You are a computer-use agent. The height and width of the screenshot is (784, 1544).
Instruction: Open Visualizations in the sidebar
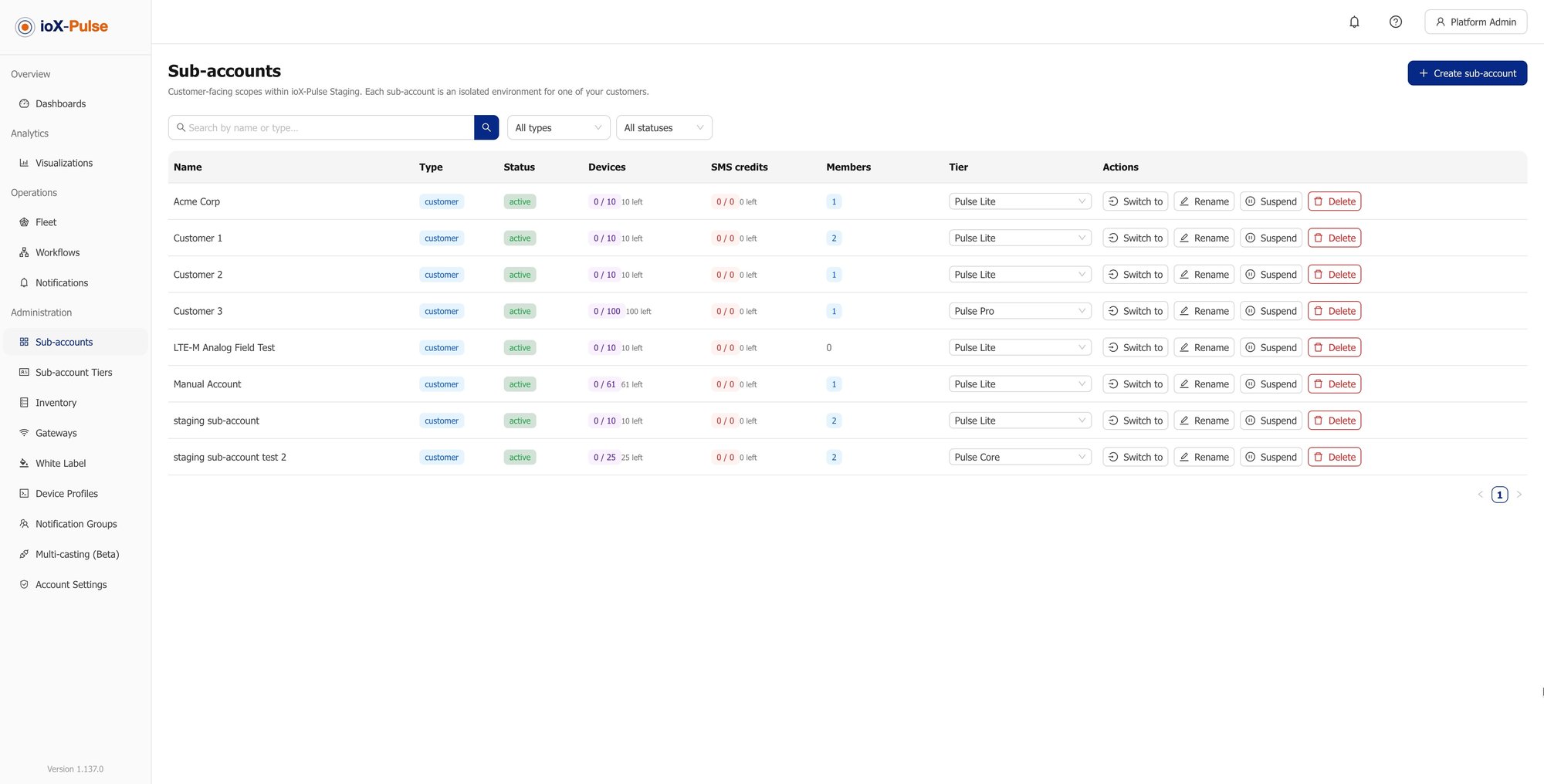(76, 163)
